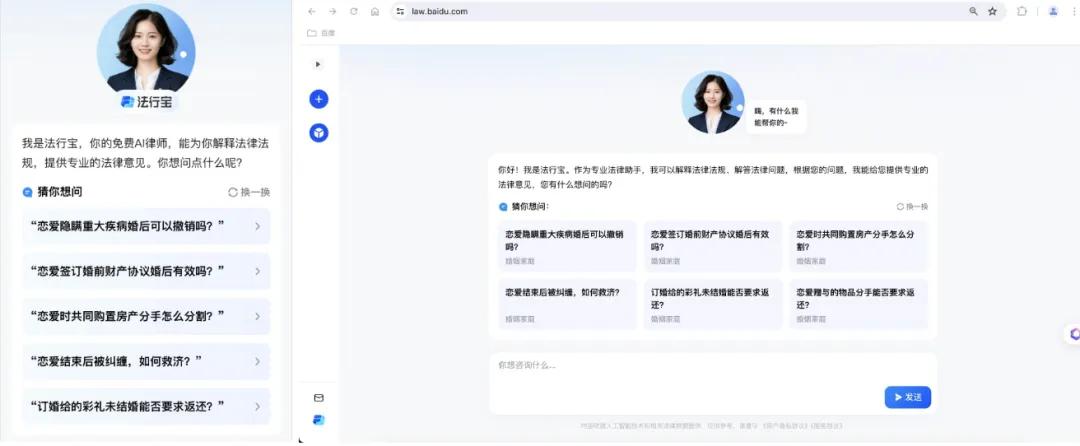Screen dimensions: 1080x446
Task: Reload the page with the refresh icon
Action: coord(353,11)
